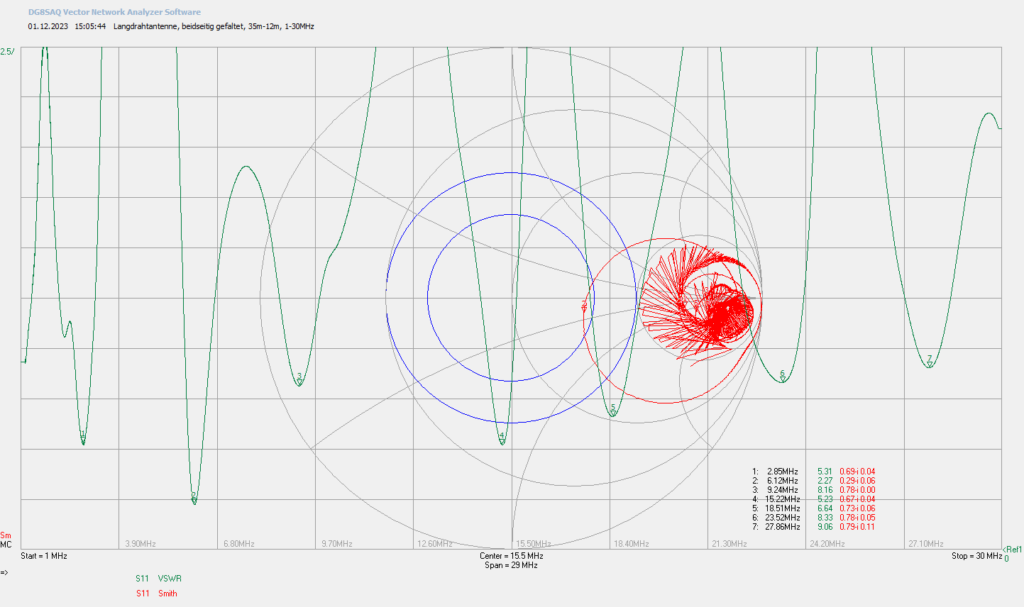1024x607 pixels.
Task: Select marker 7 near 27.86MHz dip
Action: coord(929,360)
